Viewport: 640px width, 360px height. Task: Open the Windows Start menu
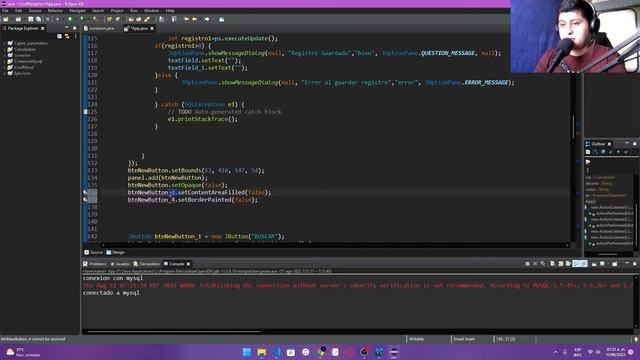pos(247,352)
